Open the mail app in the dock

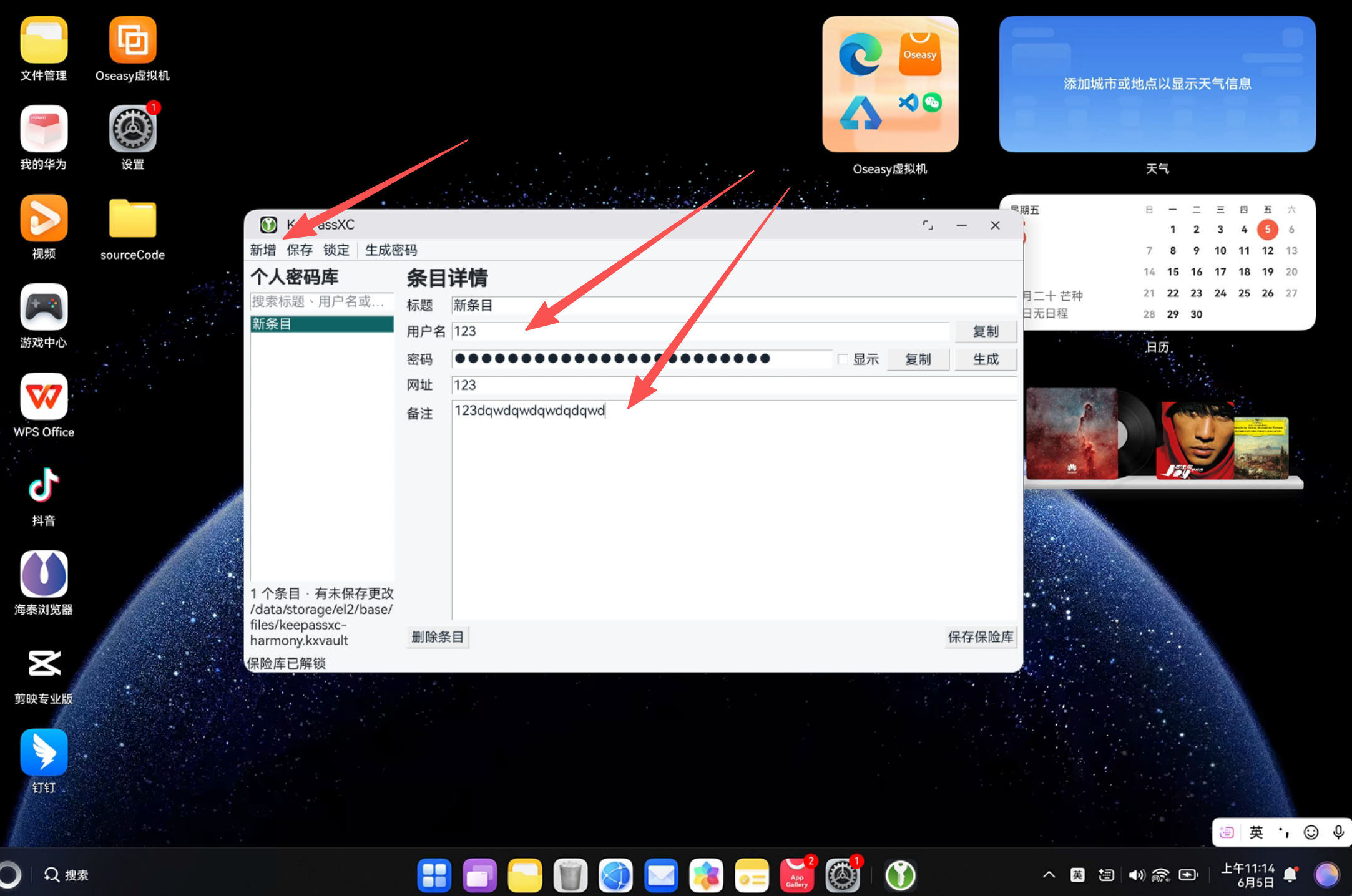tap(661, 875)
